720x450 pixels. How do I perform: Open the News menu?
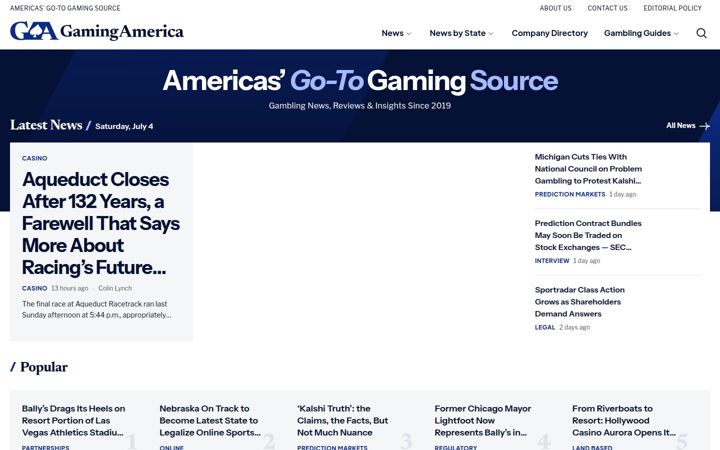393,33
